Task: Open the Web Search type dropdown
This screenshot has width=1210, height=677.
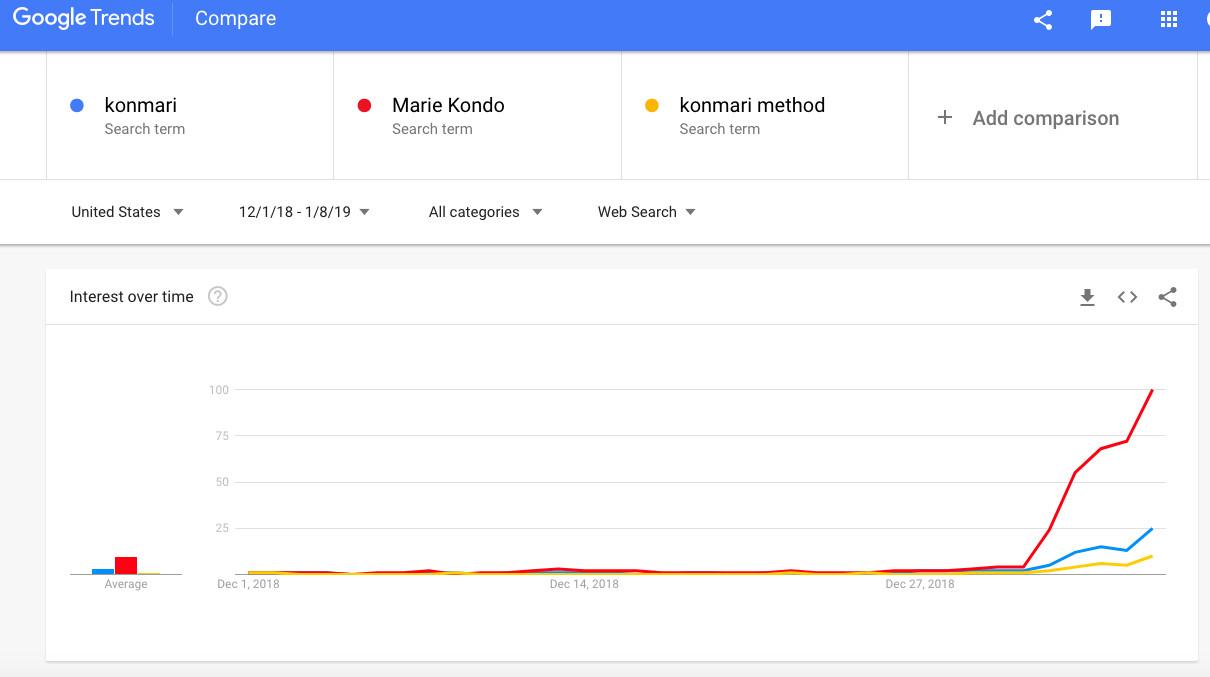Action: 646,212
